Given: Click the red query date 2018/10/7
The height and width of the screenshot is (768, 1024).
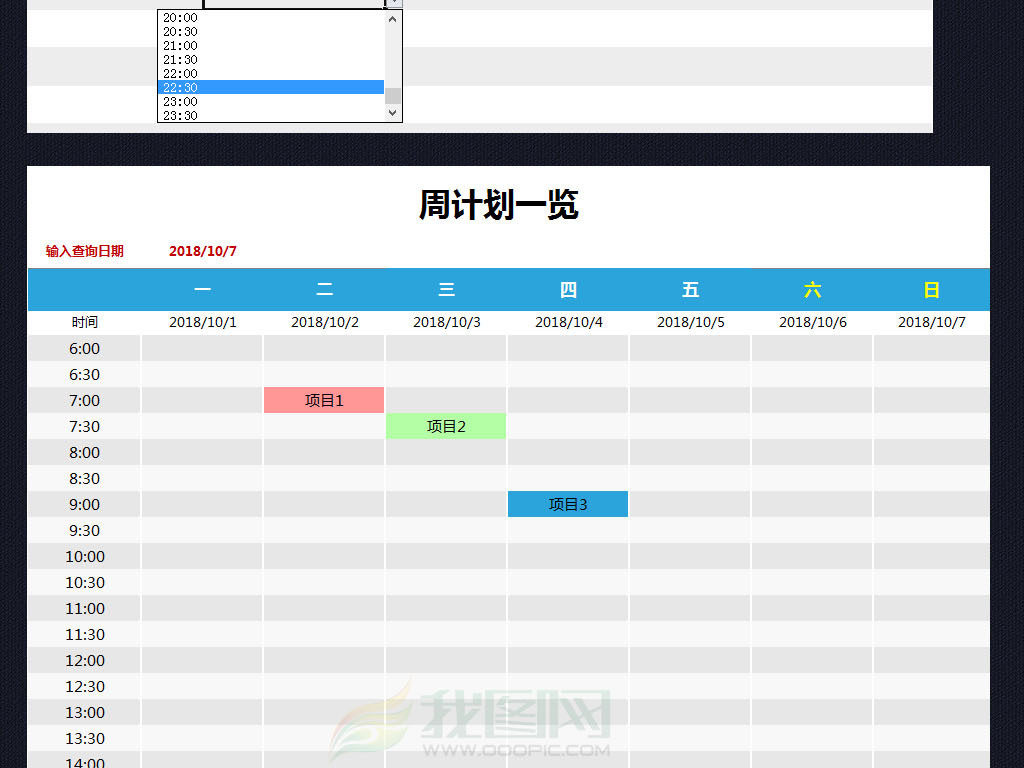Looking at the screenshot, I should (x=203, y=251).
